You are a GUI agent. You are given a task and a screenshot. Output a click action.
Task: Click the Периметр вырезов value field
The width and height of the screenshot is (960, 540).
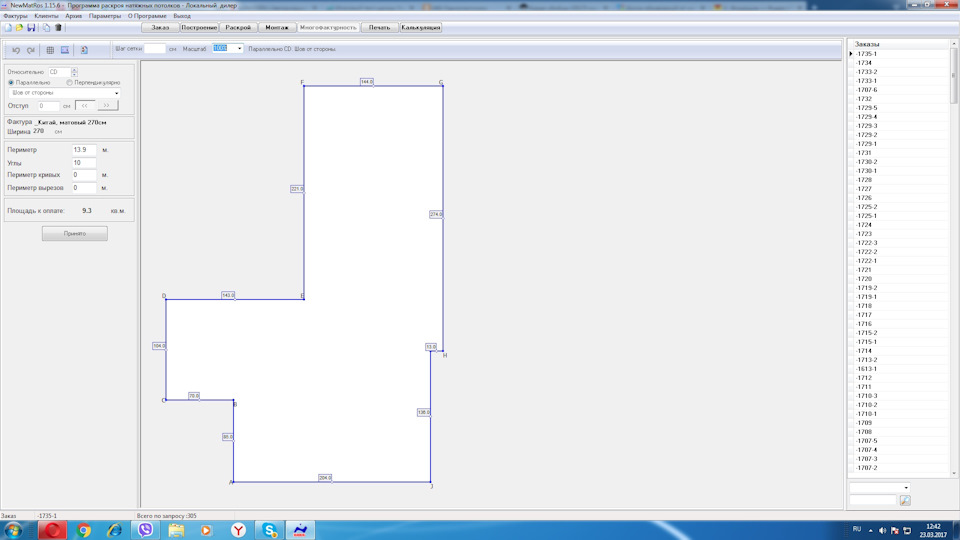click(84, 188)
